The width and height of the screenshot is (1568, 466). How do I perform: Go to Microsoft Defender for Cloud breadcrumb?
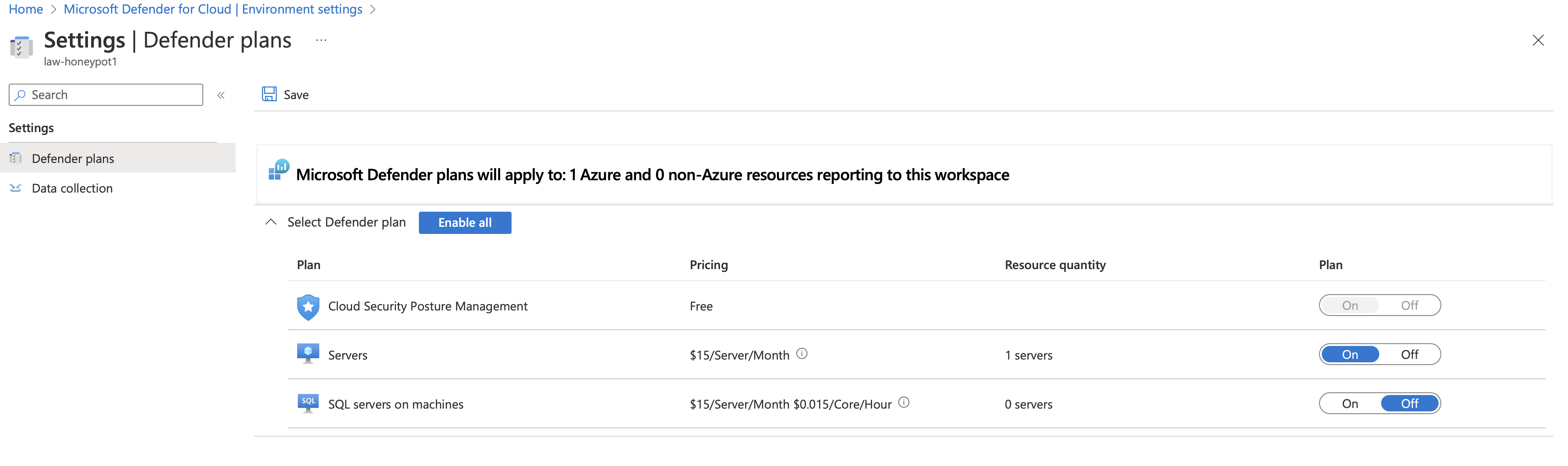point(213,9)
